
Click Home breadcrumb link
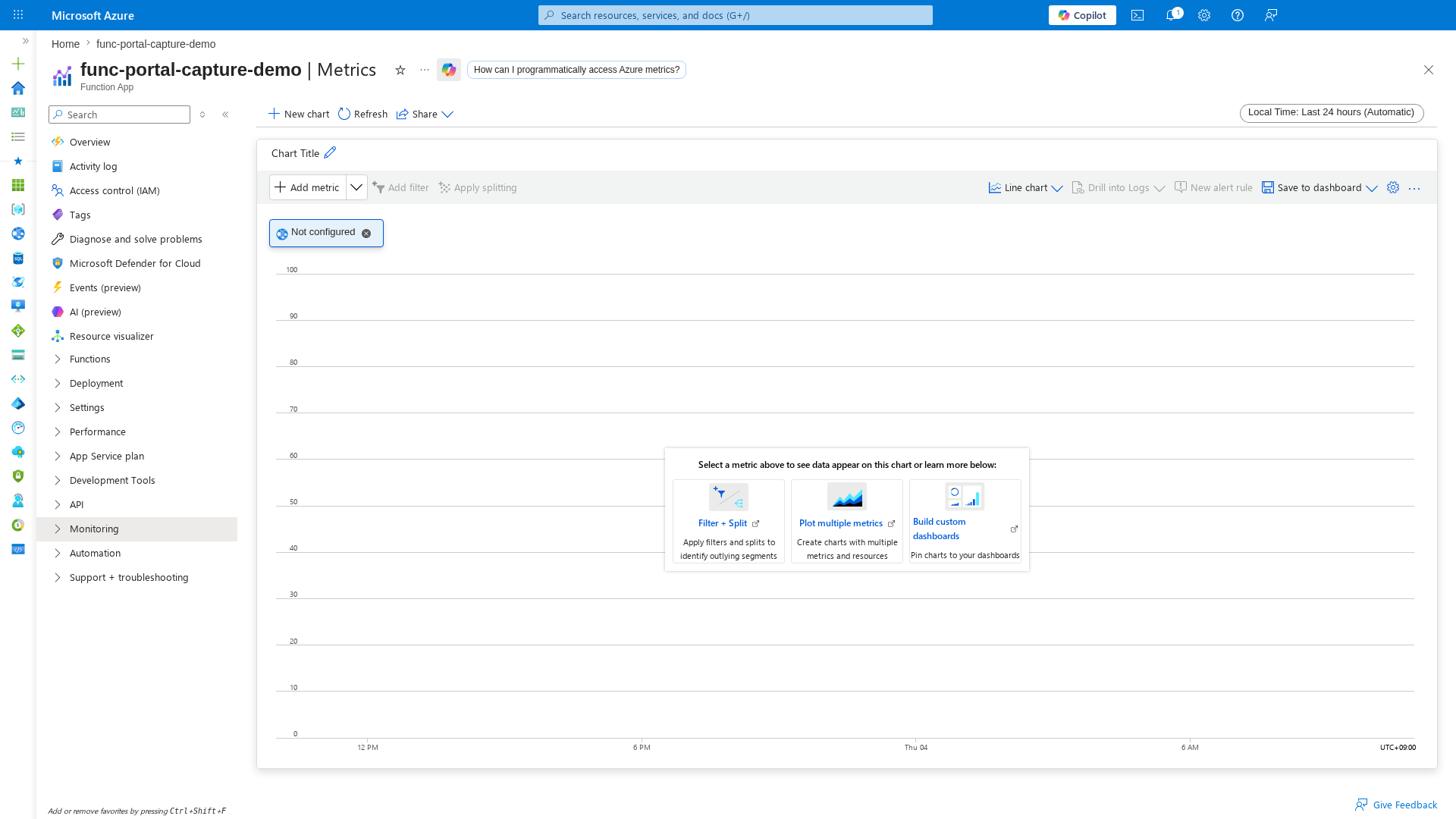point(65,44)
